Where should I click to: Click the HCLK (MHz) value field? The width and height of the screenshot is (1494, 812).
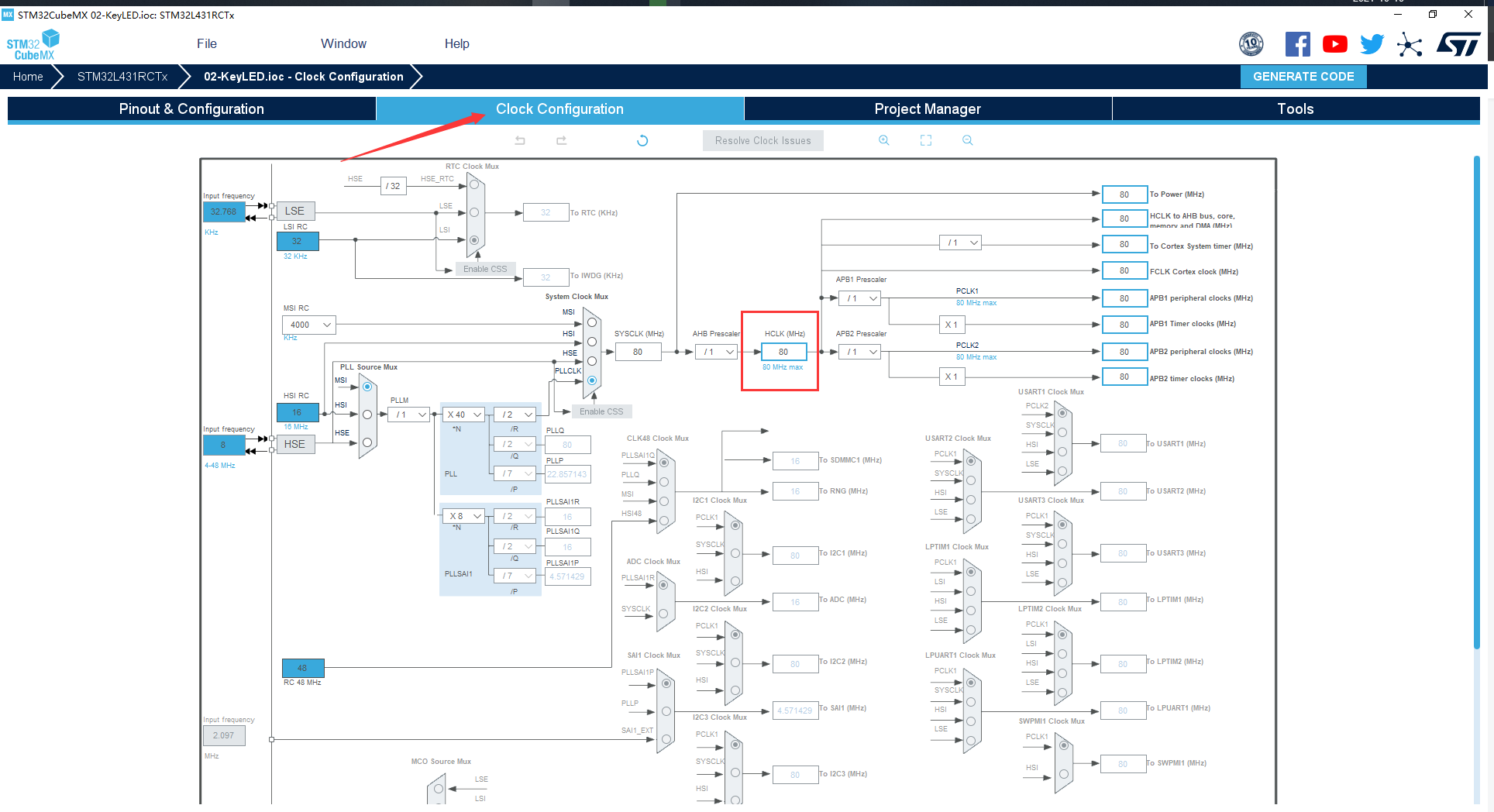(783, 352)
